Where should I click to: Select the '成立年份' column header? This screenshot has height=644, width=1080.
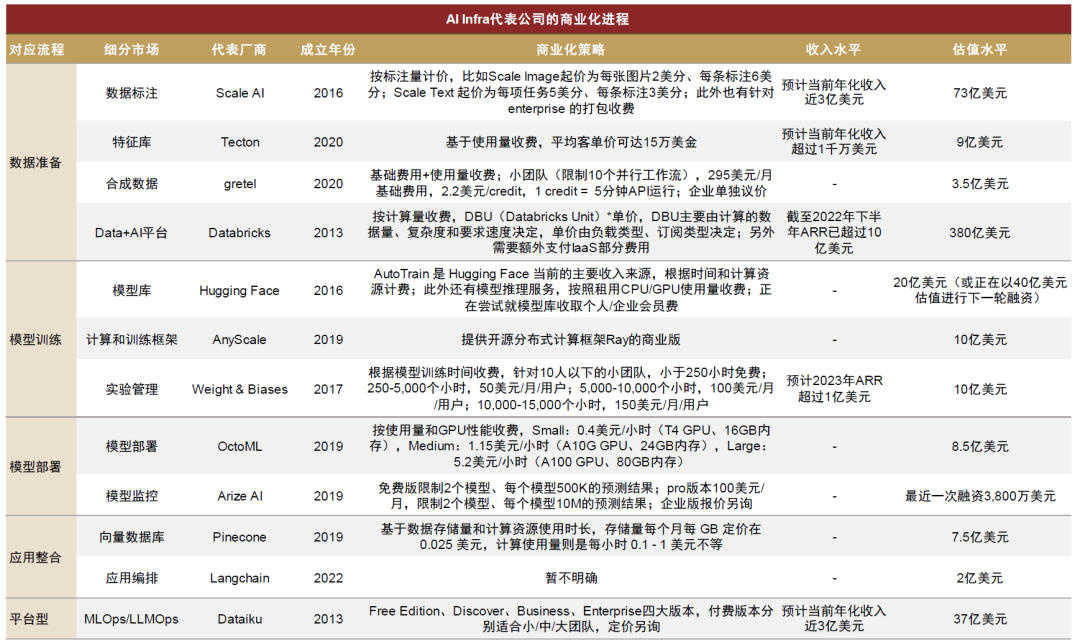(x=328, y=50)
